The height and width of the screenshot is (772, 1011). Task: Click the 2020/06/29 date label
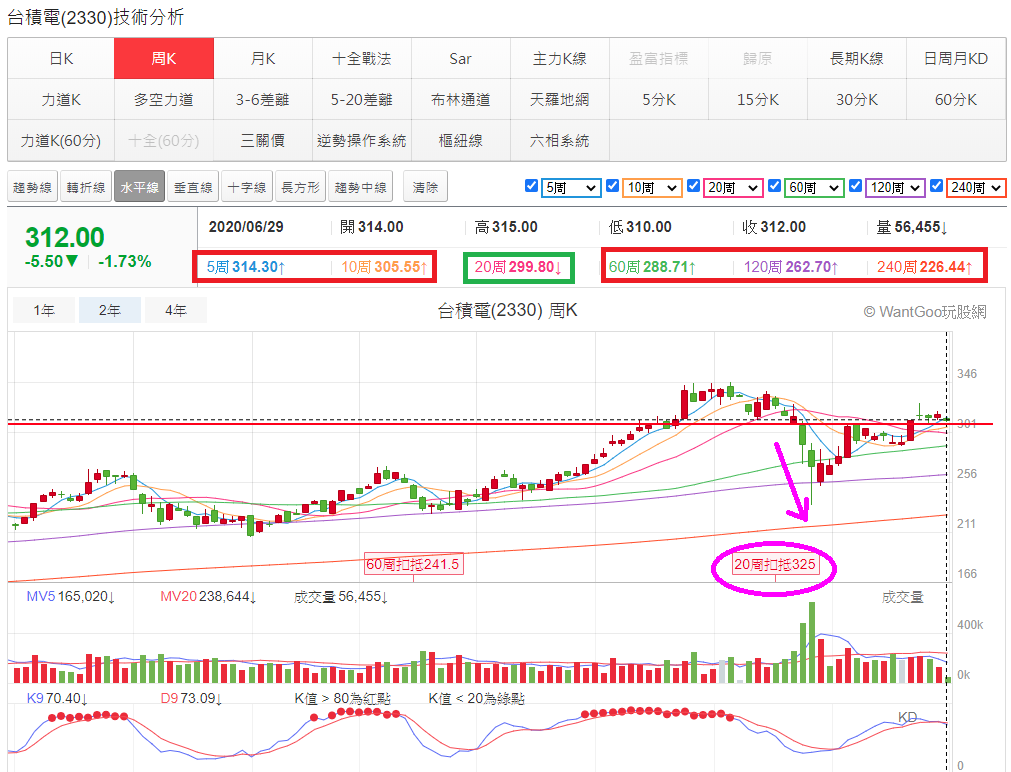click(x=246, y=227)
